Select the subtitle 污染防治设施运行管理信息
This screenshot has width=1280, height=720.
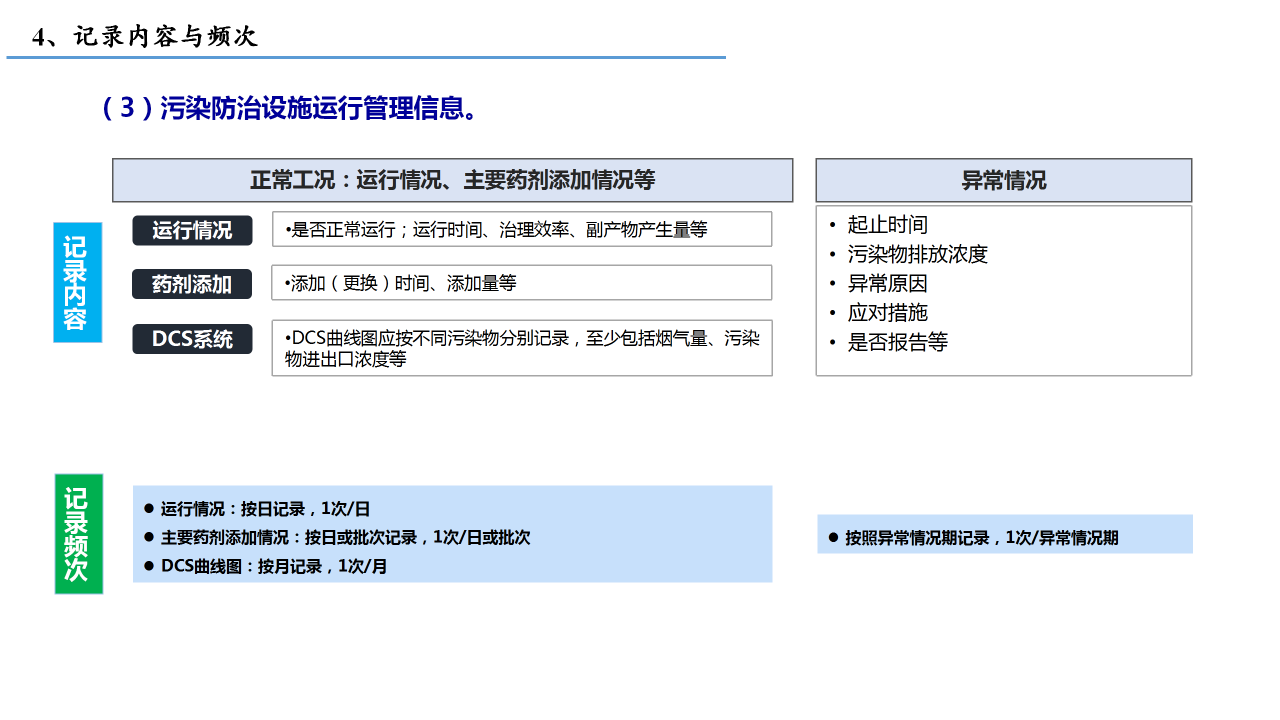[x=290, y=108]
